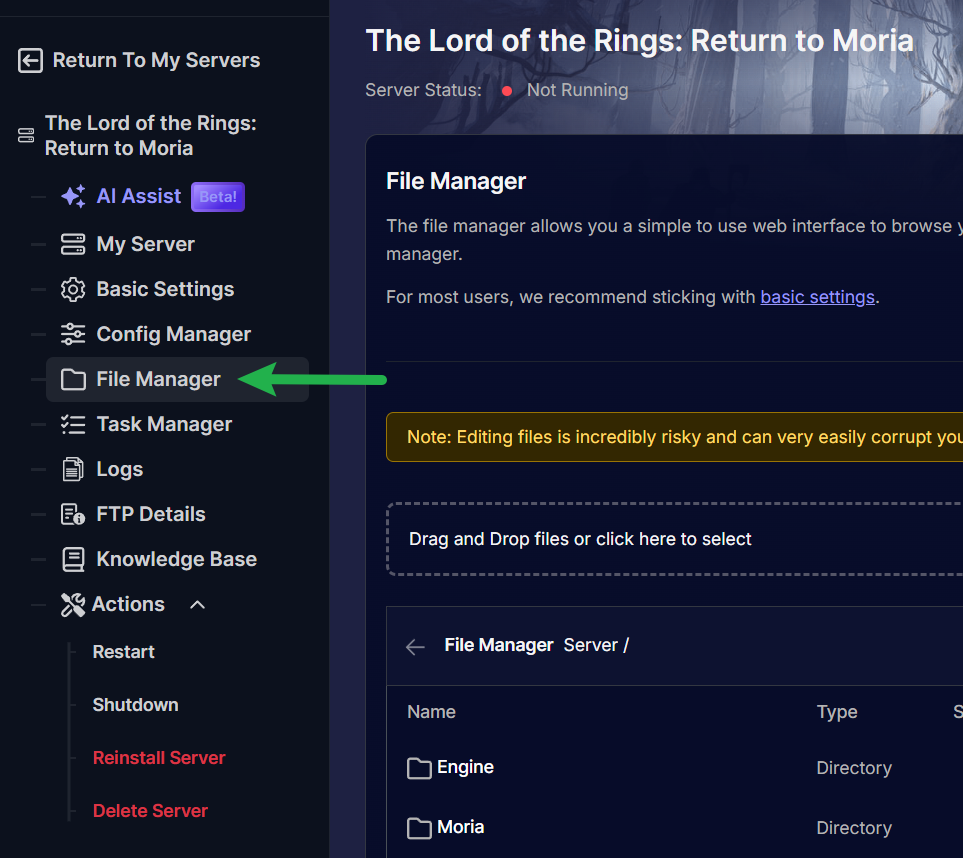Click the Basic Settings gear icon
This screenshot has width=963, height=858.
[x=73, y=290]
